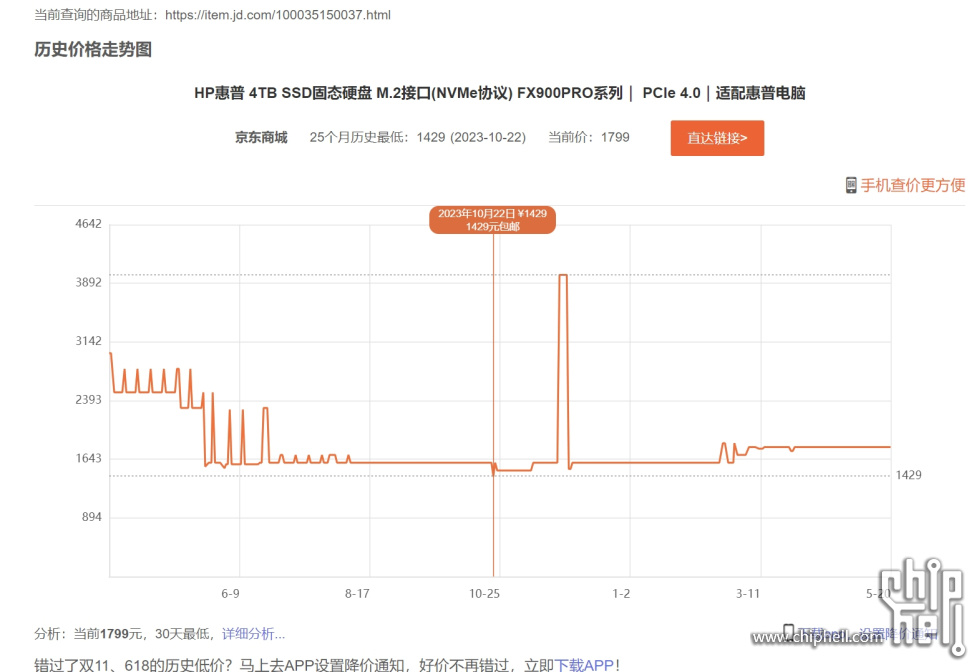979x672 pixels.
Task: Click the 4642 y-axis label
Action: point(88,224)
